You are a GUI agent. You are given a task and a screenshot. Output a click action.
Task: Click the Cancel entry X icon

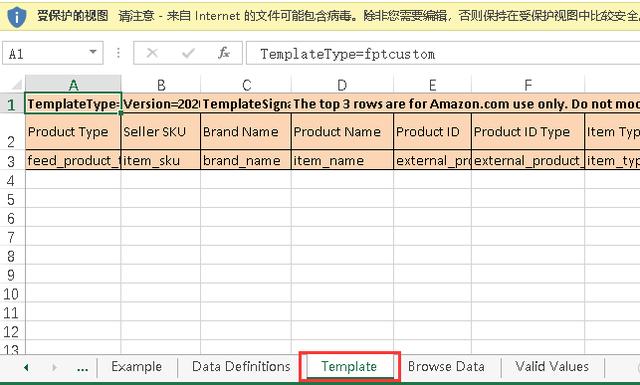[x=152, y=53]
